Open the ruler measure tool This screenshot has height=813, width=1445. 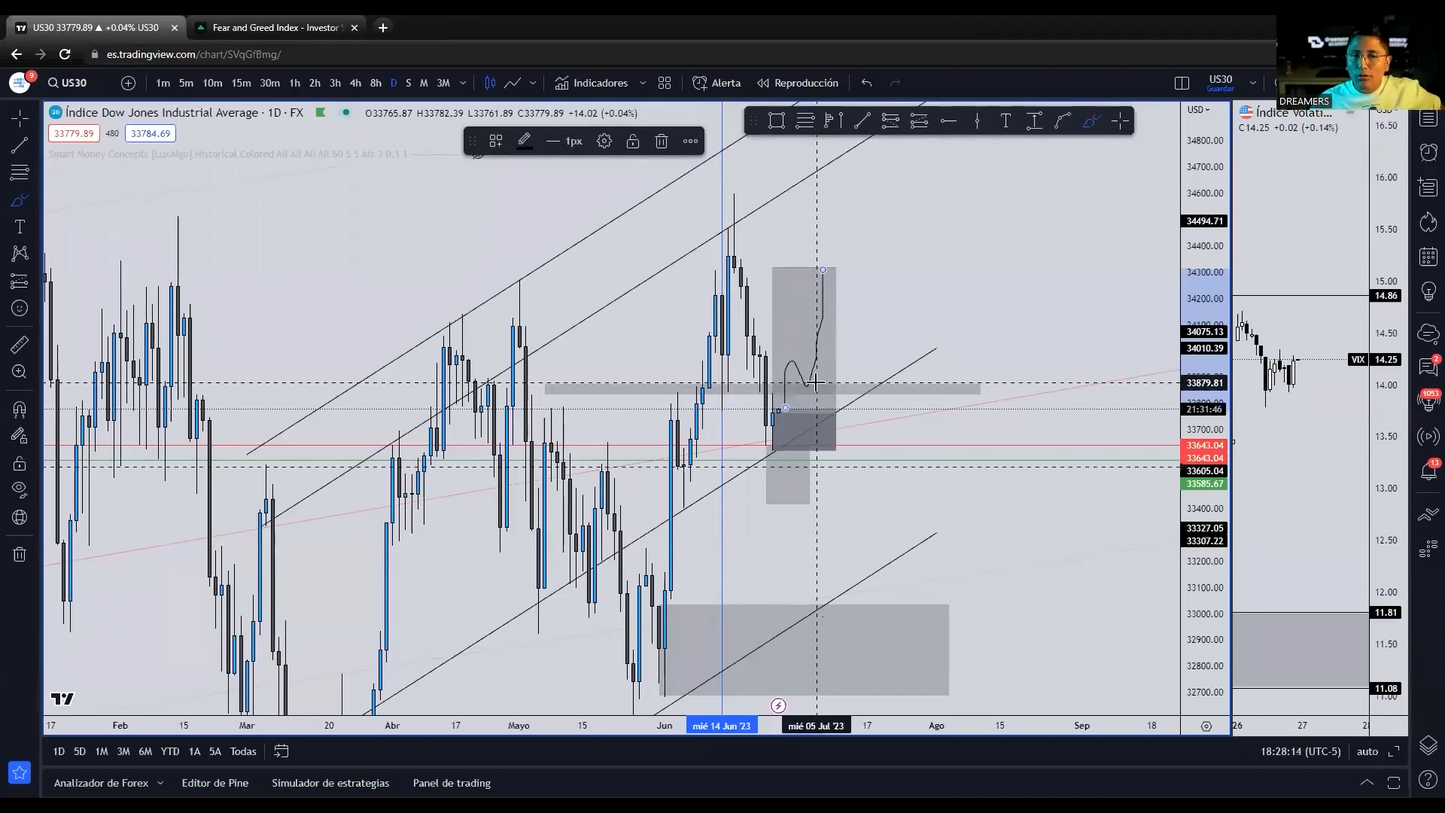coord(19,345)
